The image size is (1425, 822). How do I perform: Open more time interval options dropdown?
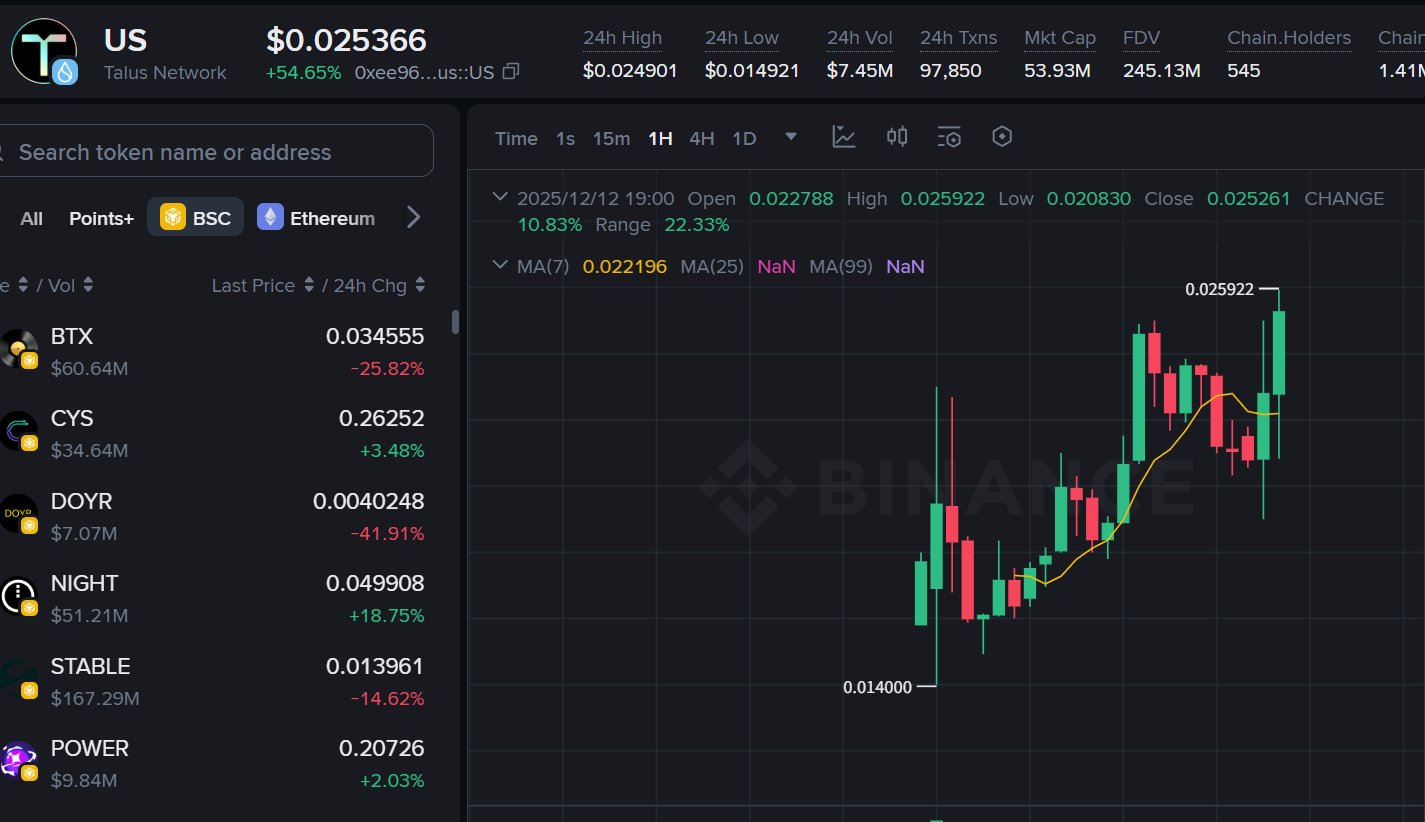click(x=791, y=137)
